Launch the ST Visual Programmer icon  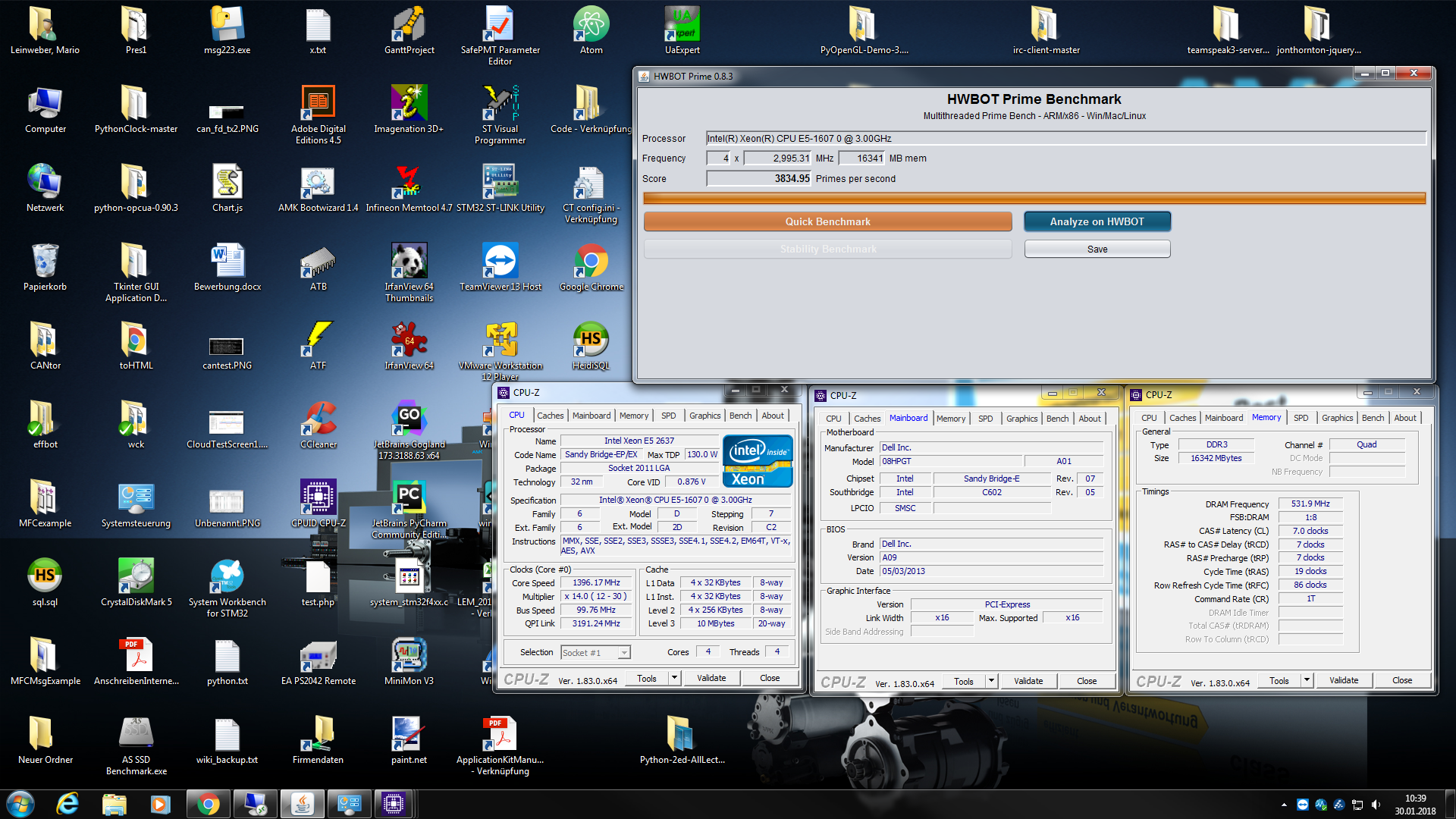pos(500,114)
